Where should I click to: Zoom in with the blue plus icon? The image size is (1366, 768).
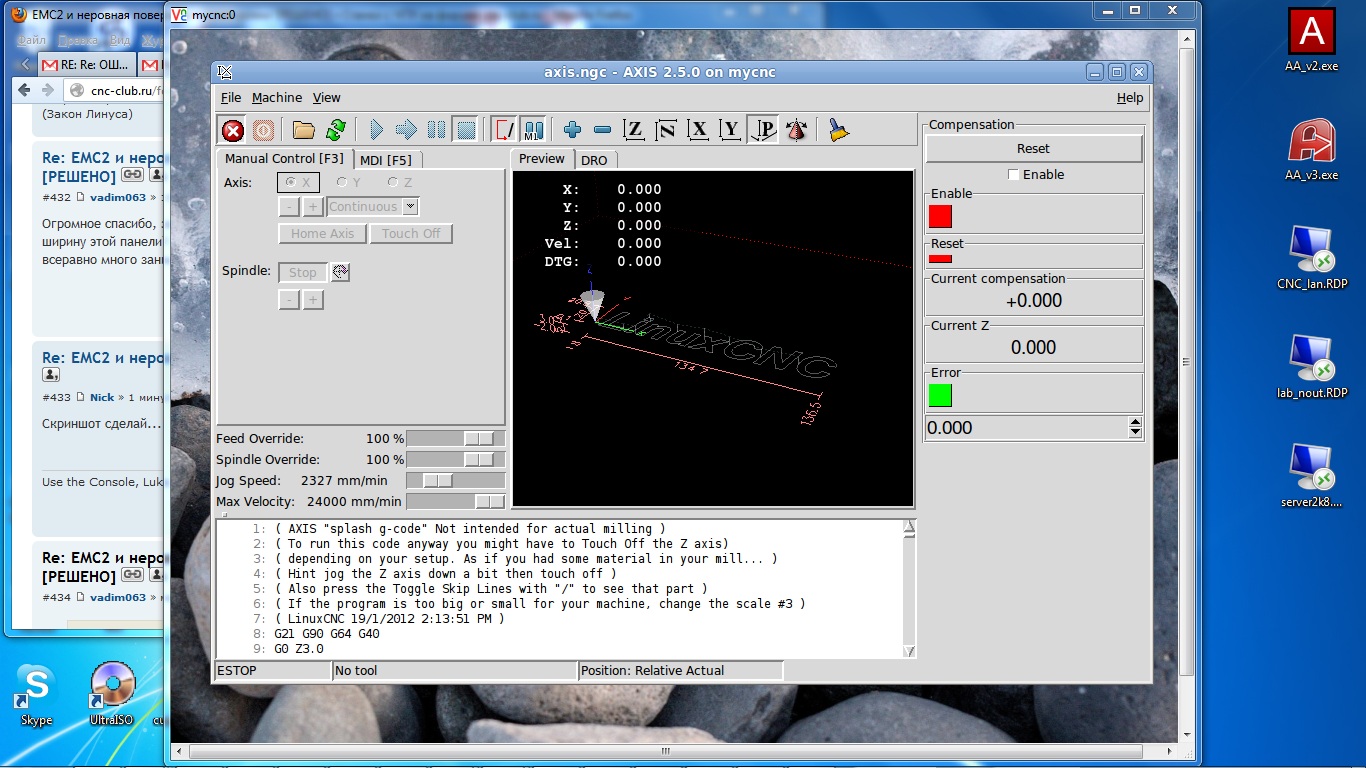pyautogui.click(x=573, y=130)
